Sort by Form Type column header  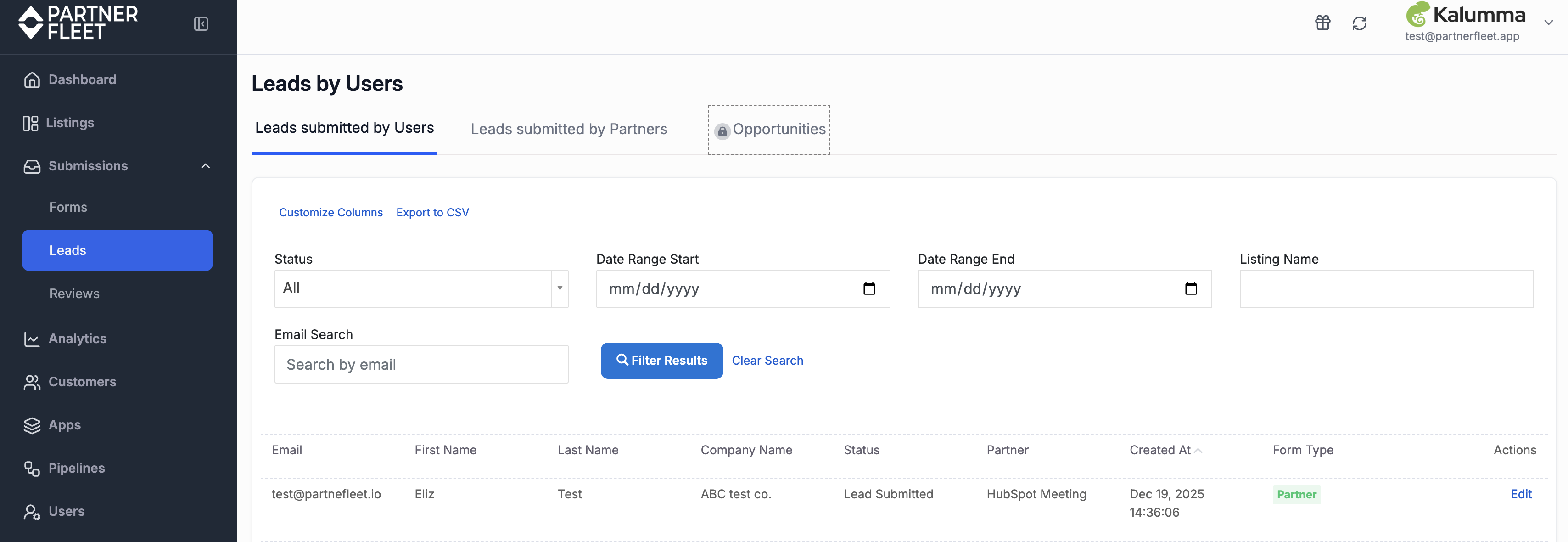click(x=1303, y=450)
